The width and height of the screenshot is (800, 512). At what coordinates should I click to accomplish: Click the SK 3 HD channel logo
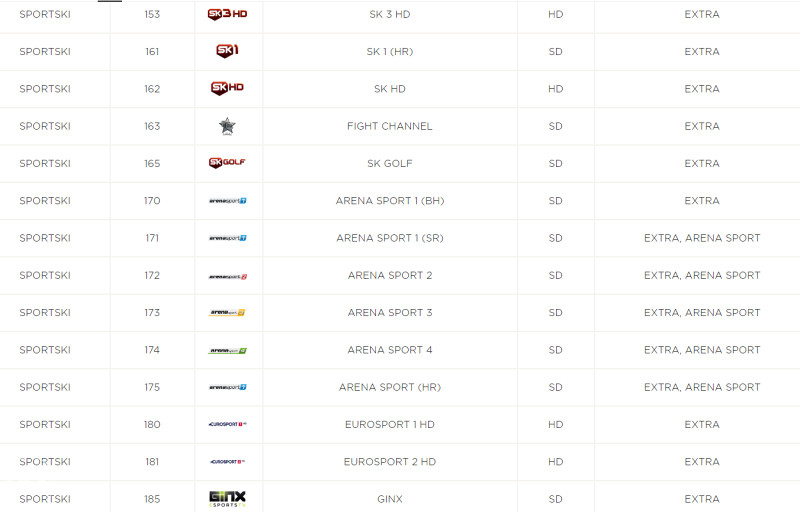coord(228,14)
